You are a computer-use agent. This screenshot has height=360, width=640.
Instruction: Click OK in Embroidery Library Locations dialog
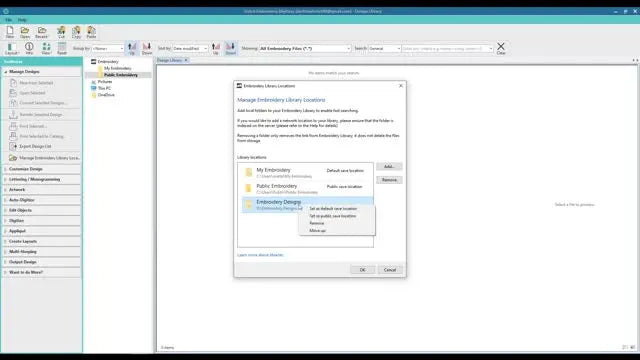pos(362,270)
